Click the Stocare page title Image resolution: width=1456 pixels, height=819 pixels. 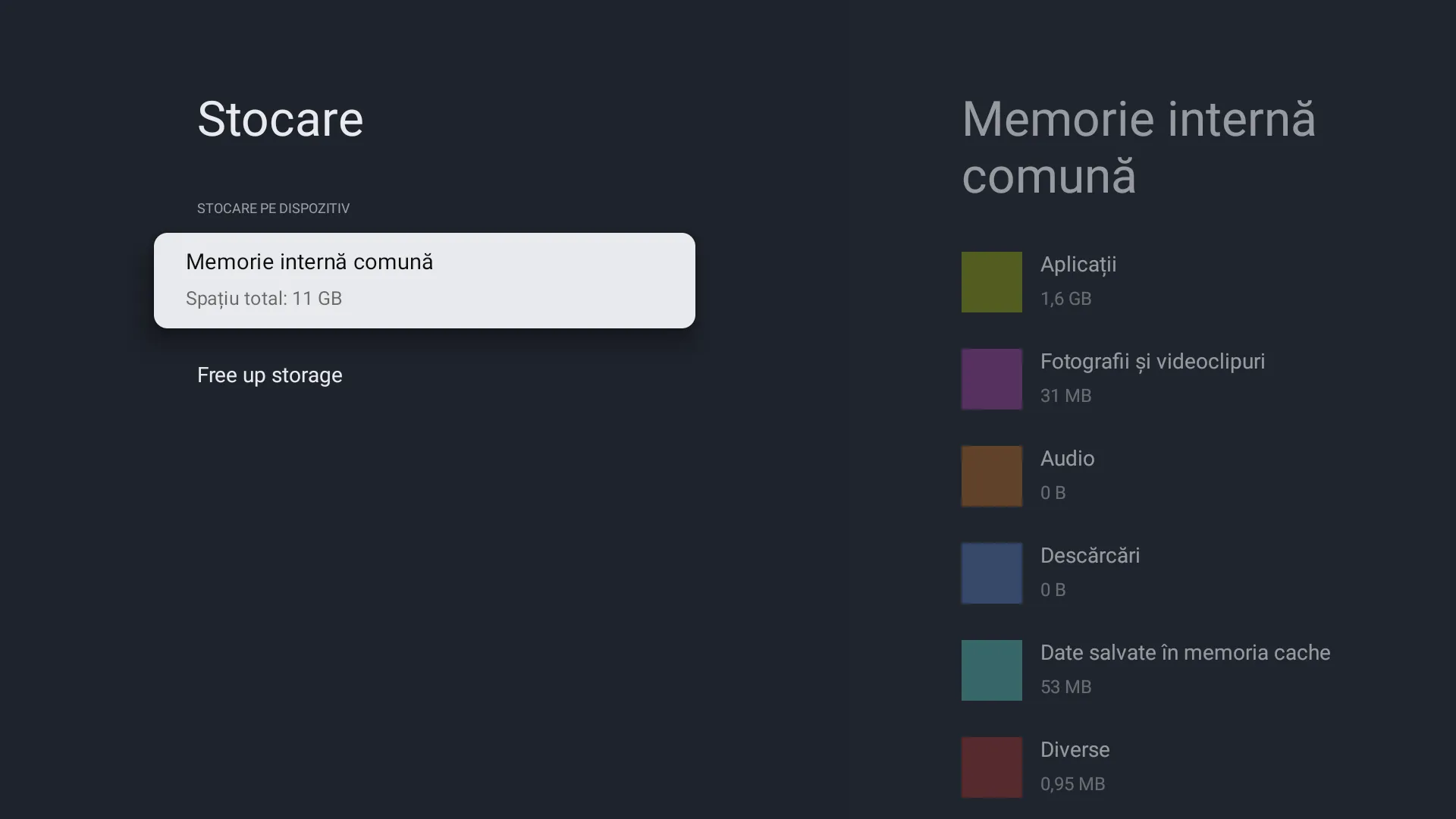coord(280,118)
